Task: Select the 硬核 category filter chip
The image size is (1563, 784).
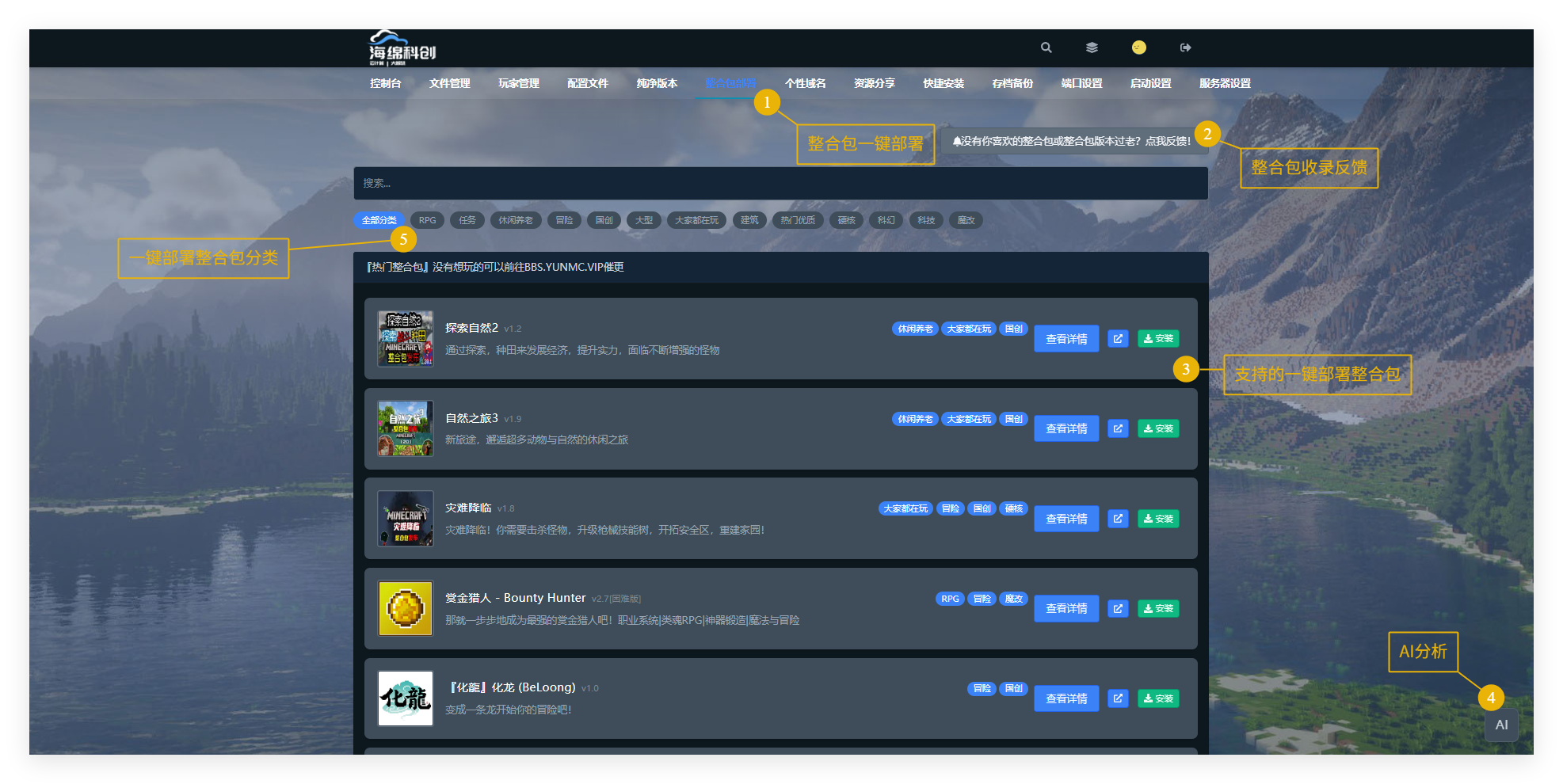Action: [x=846, y=220]
